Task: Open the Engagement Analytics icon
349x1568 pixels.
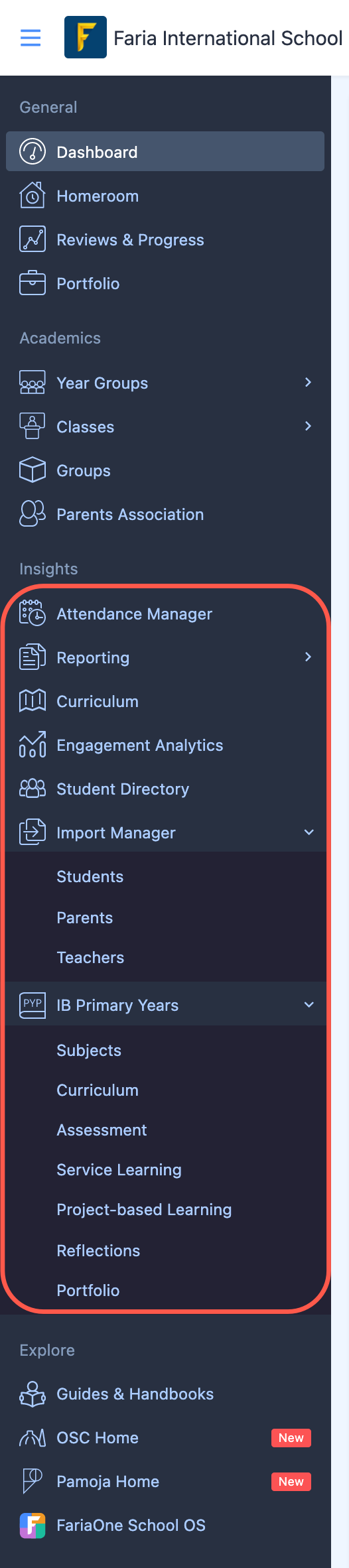Action: pyautogui.click(x=33, y=745)
